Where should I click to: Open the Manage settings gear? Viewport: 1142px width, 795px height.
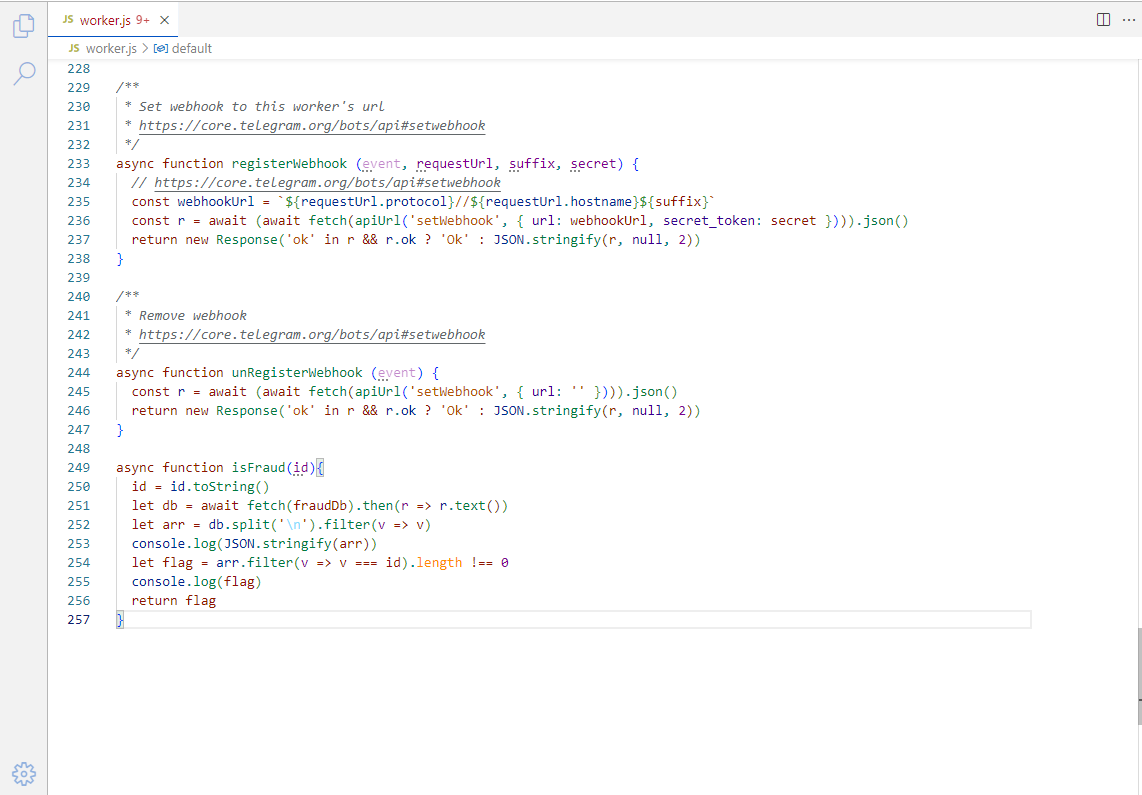click(x=24, y=773)
